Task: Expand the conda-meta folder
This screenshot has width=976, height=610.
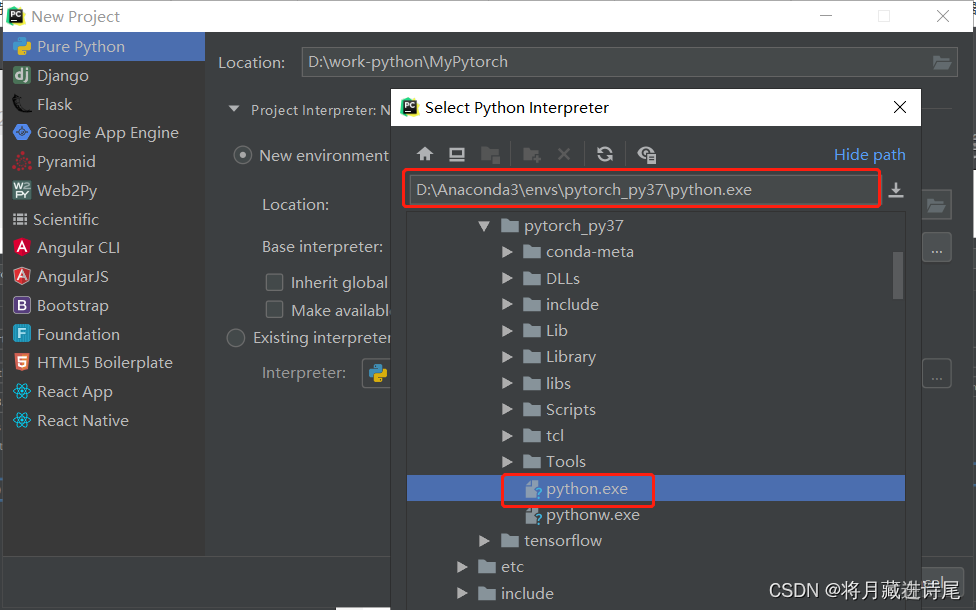Action: (507, 252)
